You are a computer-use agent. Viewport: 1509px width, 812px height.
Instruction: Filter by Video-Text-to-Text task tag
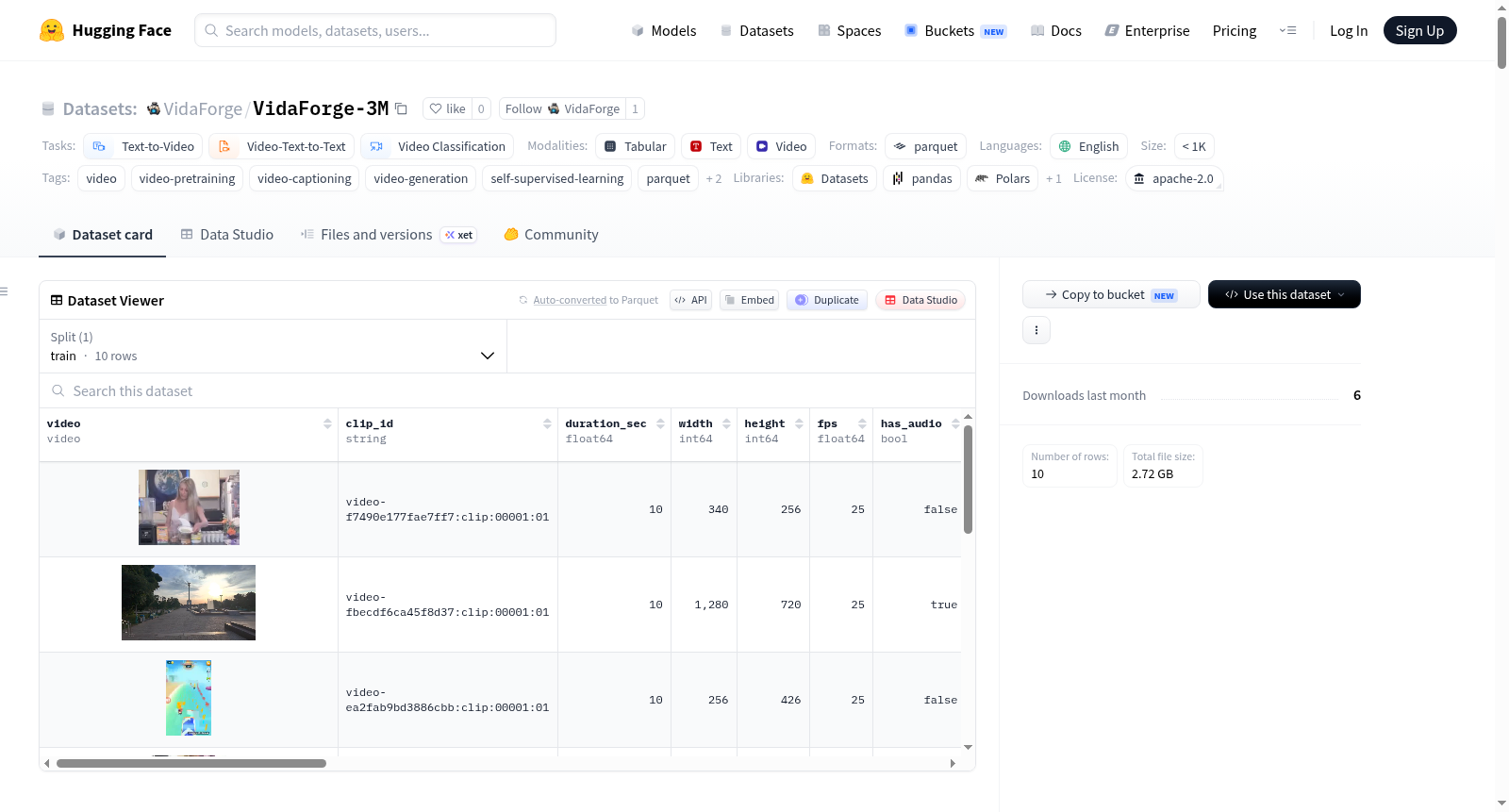click(x=282, y=146)
